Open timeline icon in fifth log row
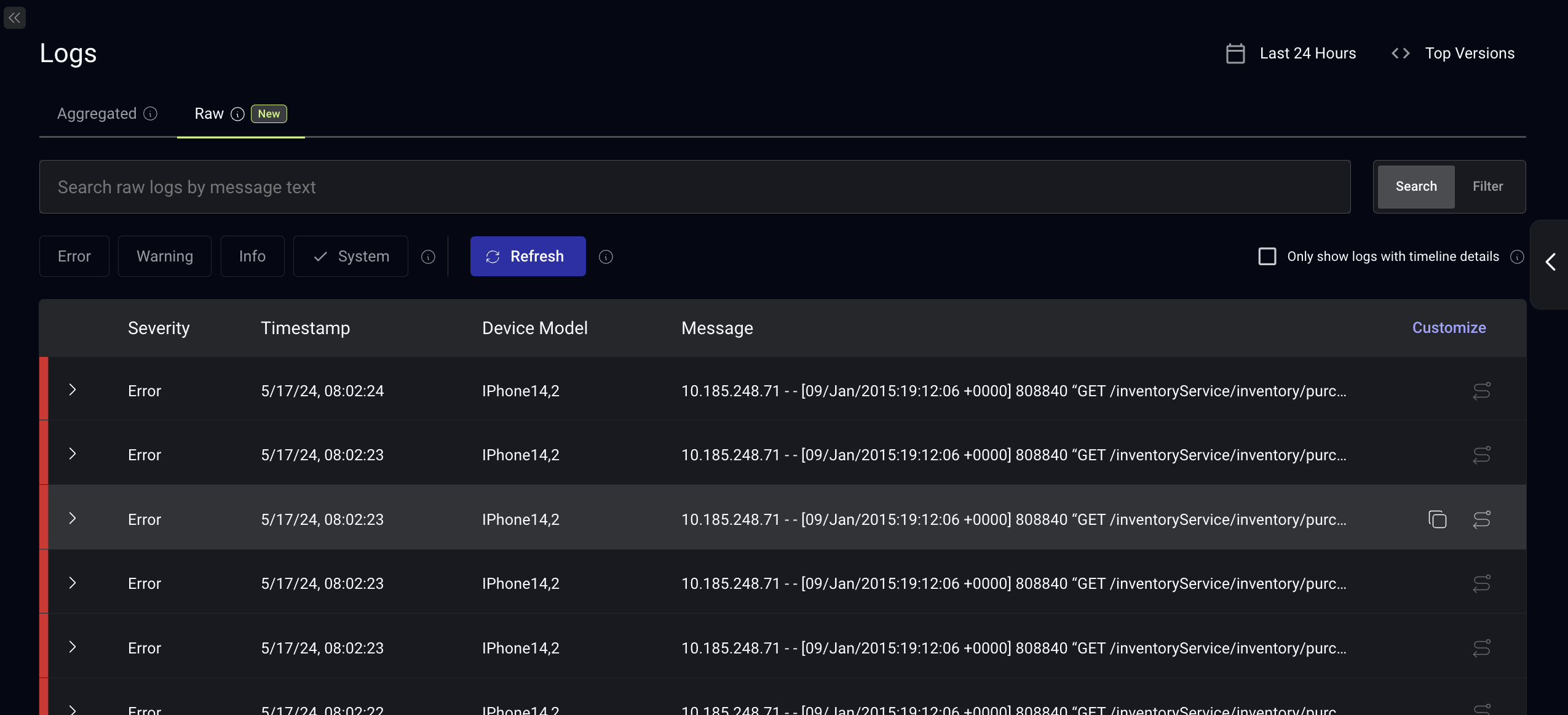 coord(1482,648)
